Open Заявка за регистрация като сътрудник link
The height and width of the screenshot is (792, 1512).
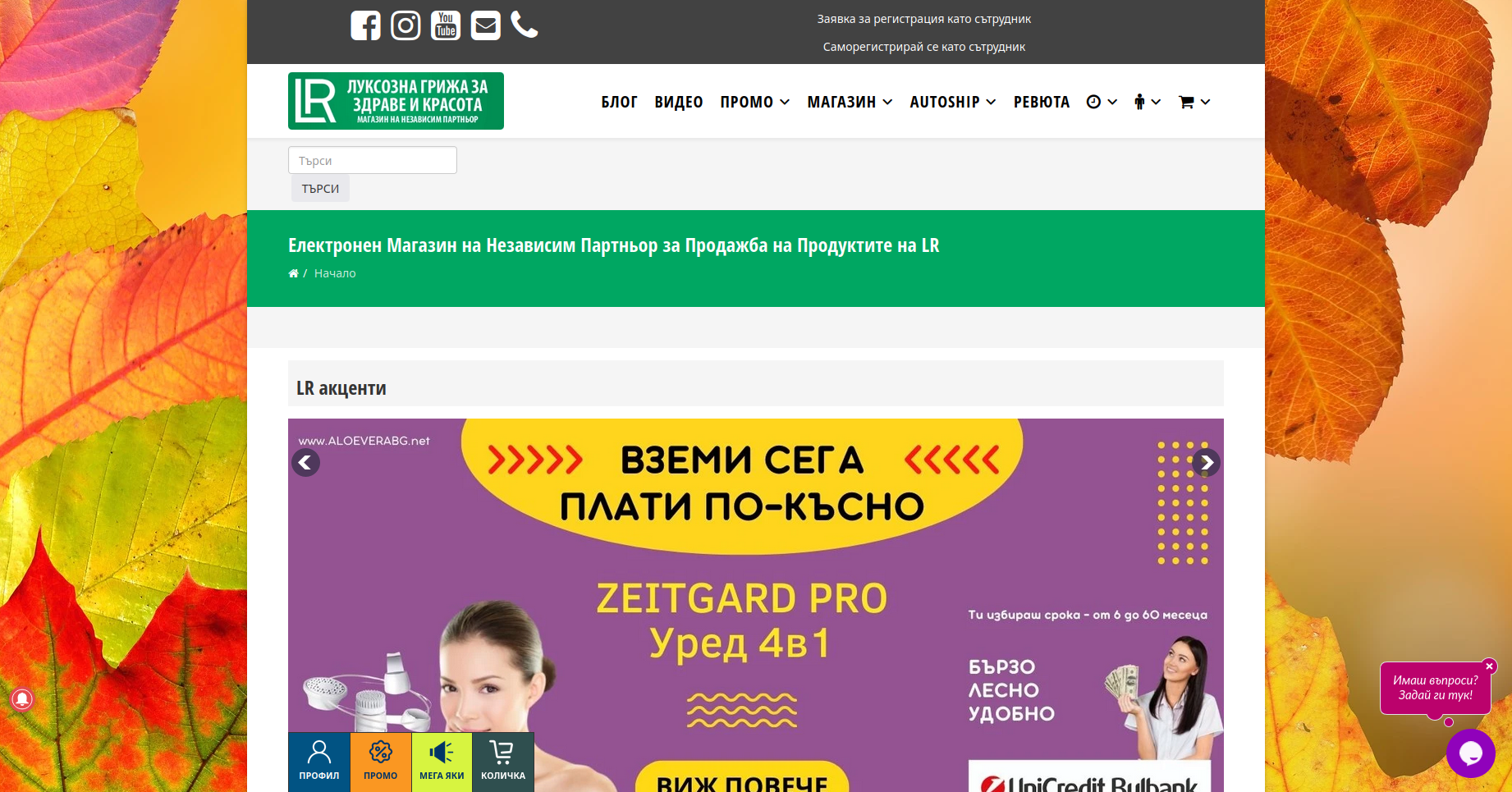tap(923, 19)
